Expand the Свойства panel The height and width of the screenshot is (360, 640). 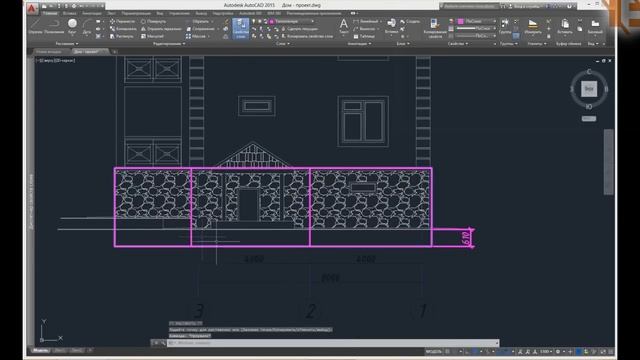tap(458, 44)
